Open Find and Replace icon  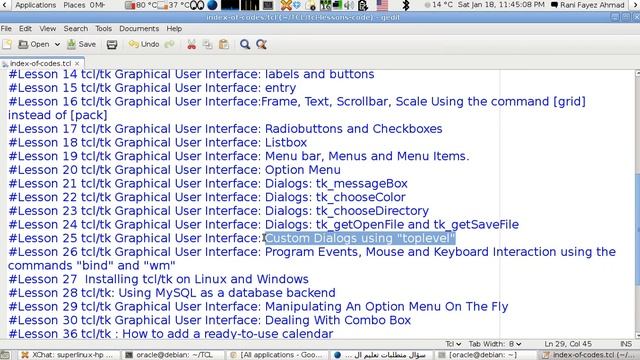click(262, 44)
